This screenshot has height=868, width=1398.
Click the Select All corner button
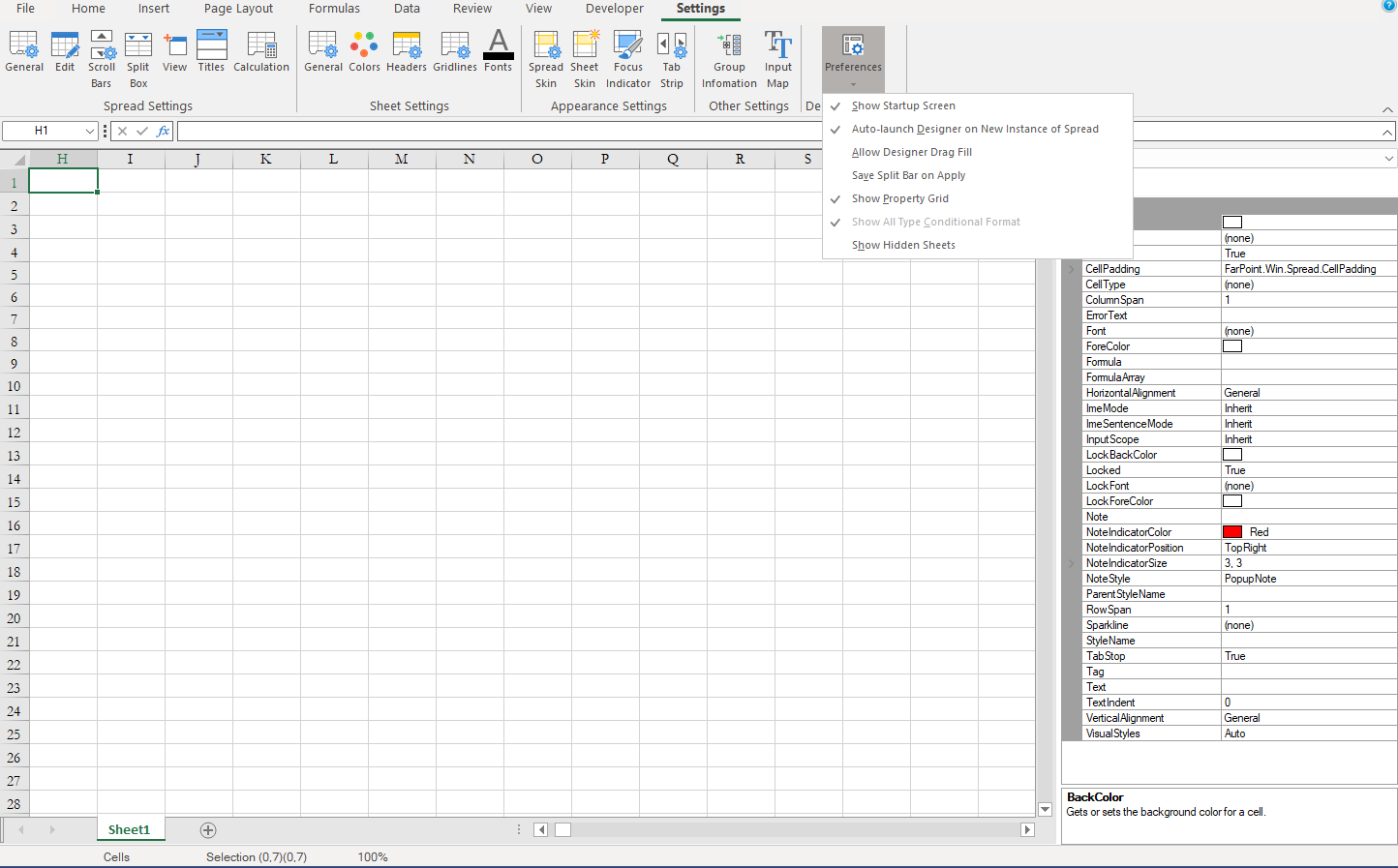point(14,159)
